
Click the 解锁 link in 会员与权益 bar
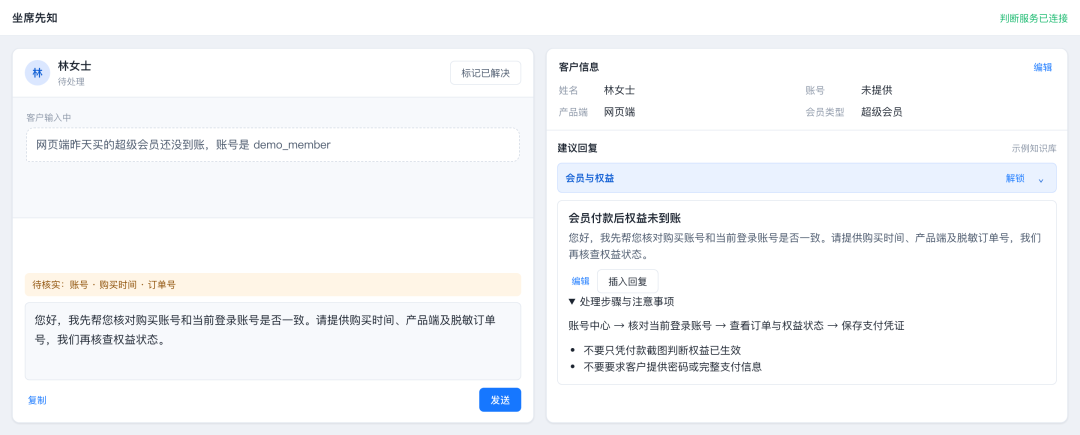(x=1015, y=178)
